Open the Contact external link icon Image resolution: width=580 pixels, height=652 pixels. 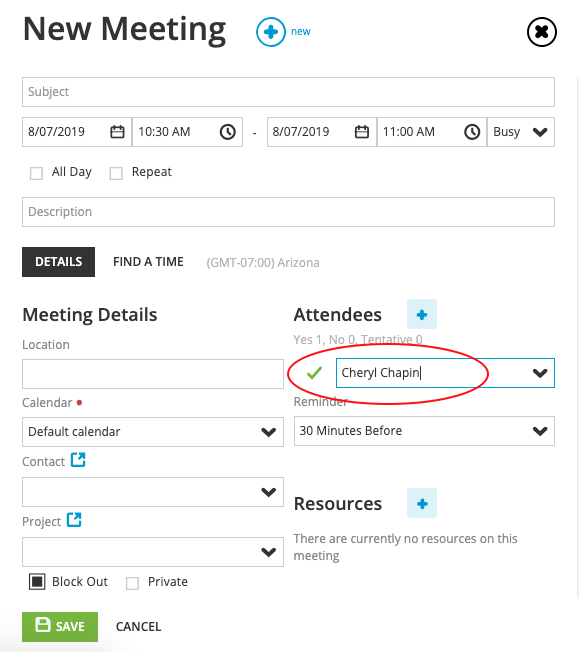(78, 460)
